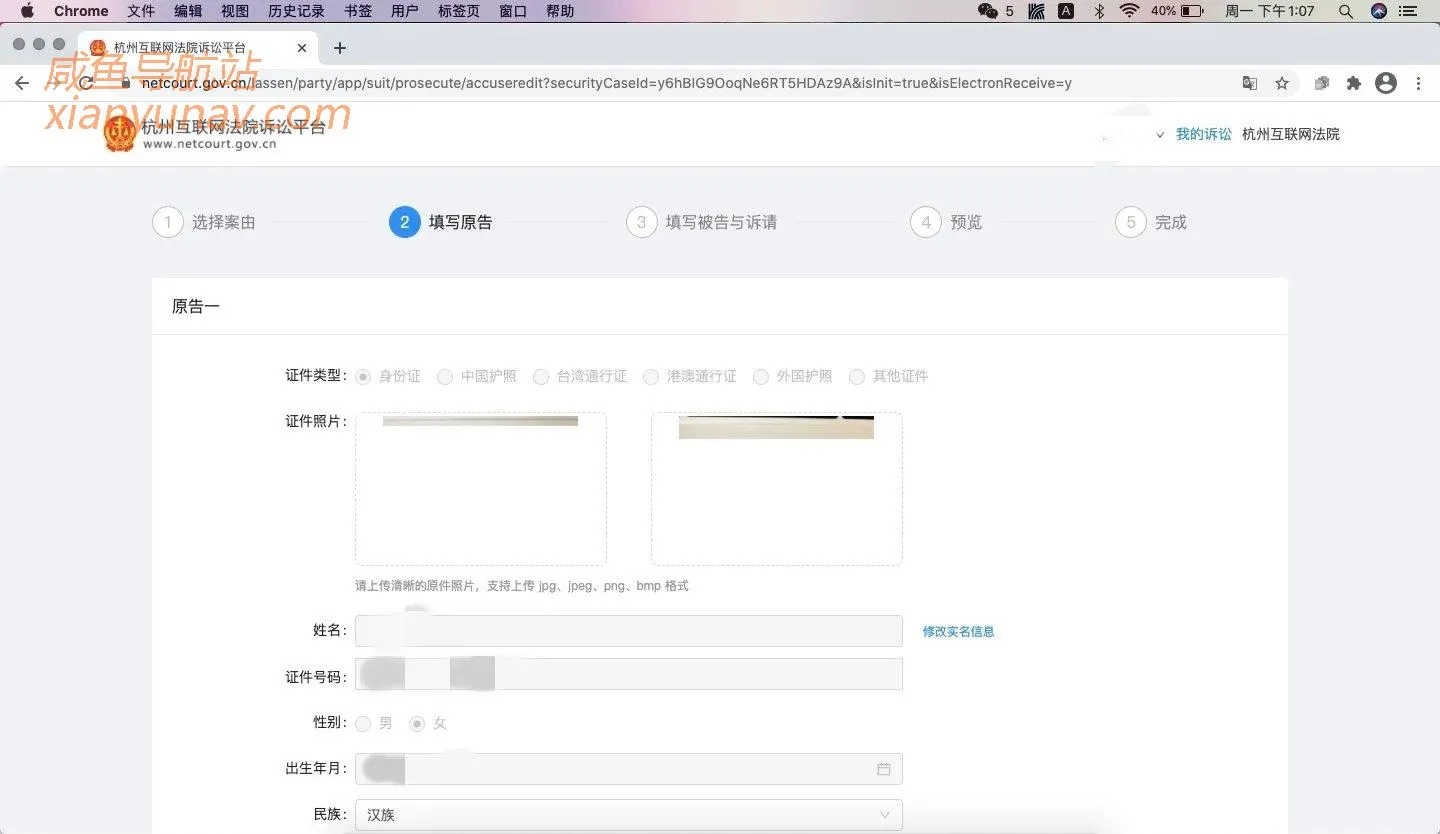
Task: Click the back navigation arrow
Action: click(22, 83)
